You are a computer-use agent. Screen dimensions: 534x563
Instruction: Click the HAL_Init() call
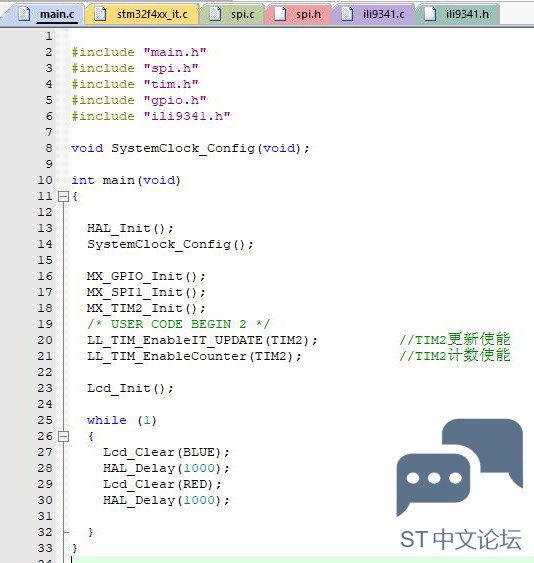pyautogui.click(x=130, y=228)
